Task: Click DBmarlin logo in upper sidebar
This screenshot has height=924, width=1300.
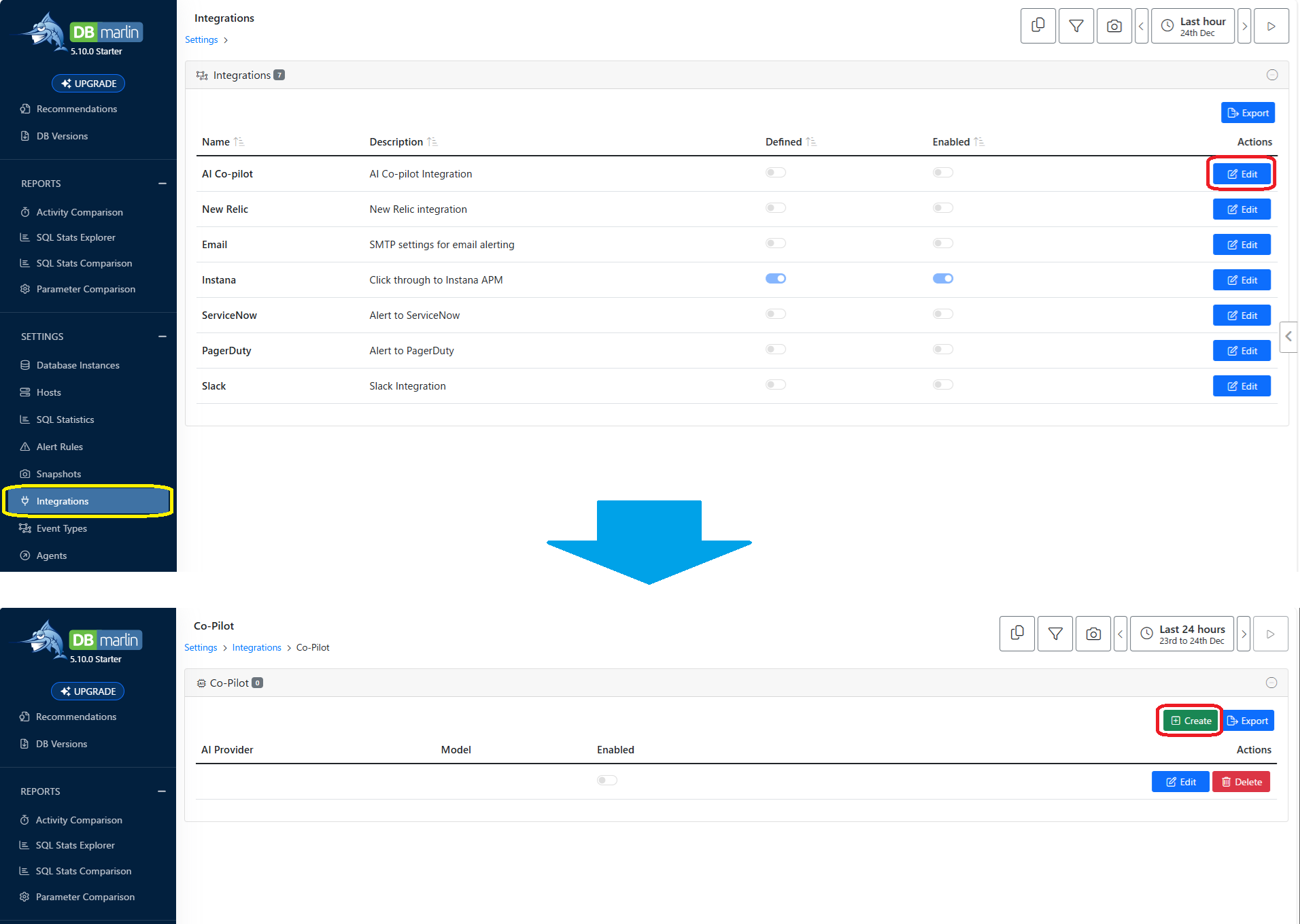Action: [80, 34]
